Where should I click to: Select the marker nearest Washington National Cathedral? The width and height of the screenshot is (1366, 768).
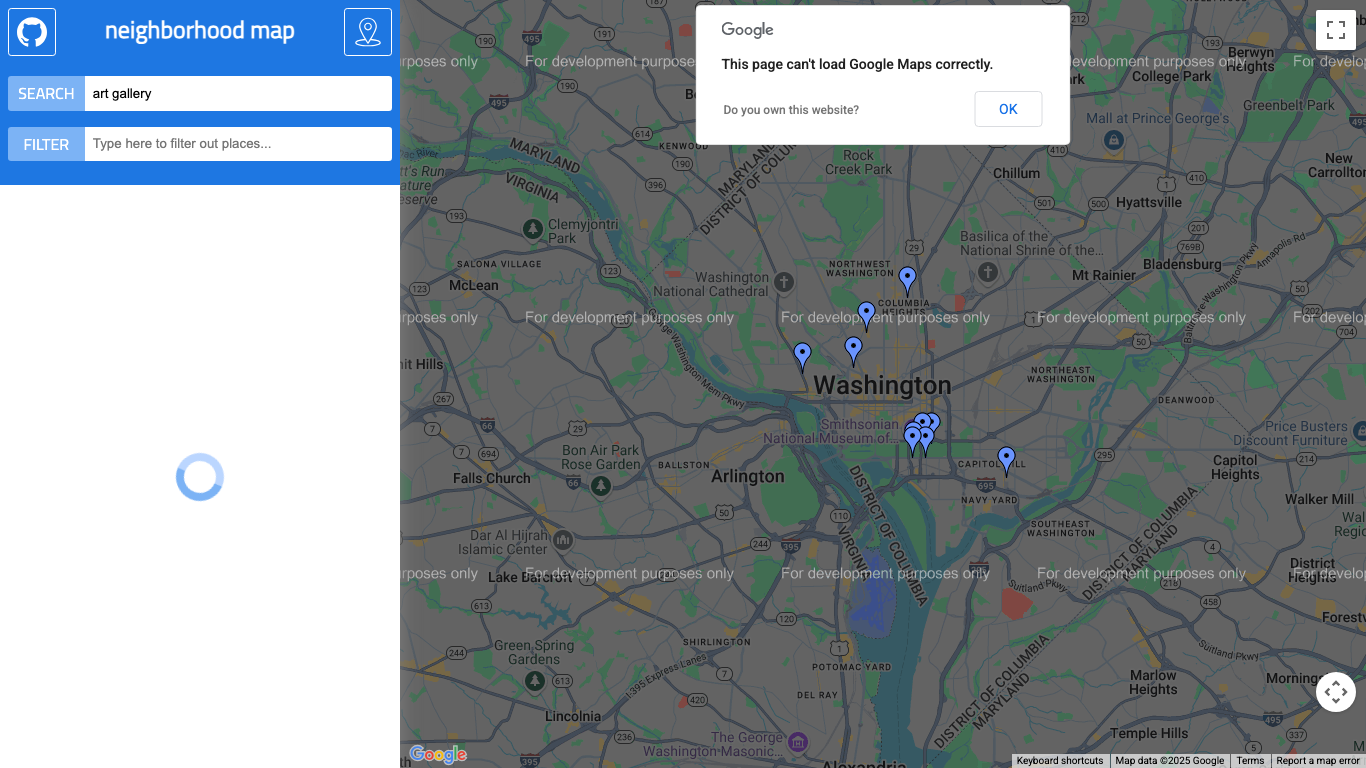click(x=802, y=357)
